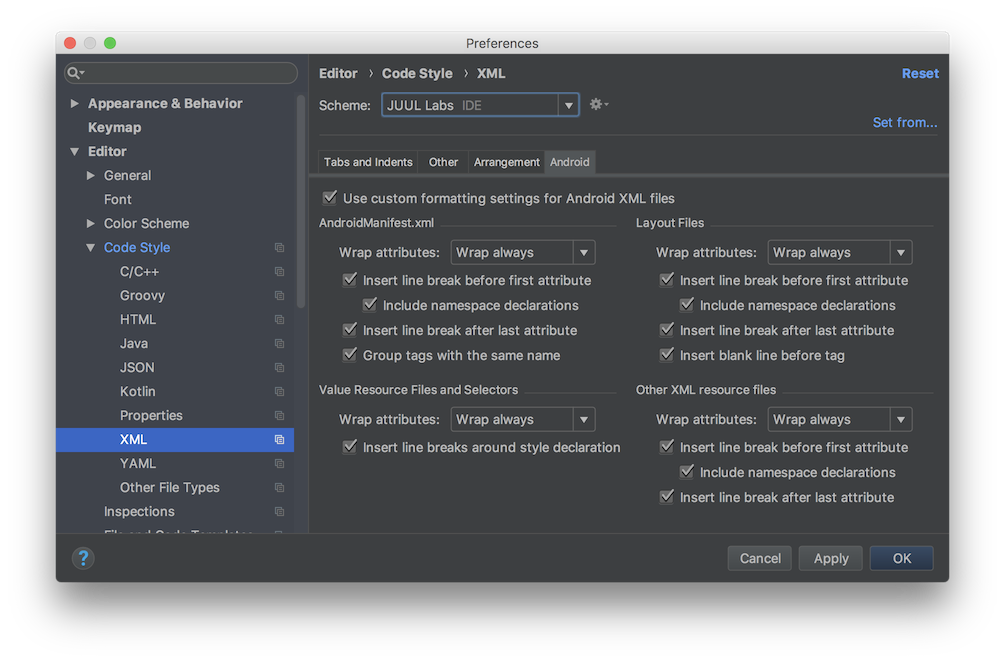Toggle AndroidManifest Include namespace declarations
Viewport: 1005px width, 662px height.
pyautogui.click(x=370, y=304)
